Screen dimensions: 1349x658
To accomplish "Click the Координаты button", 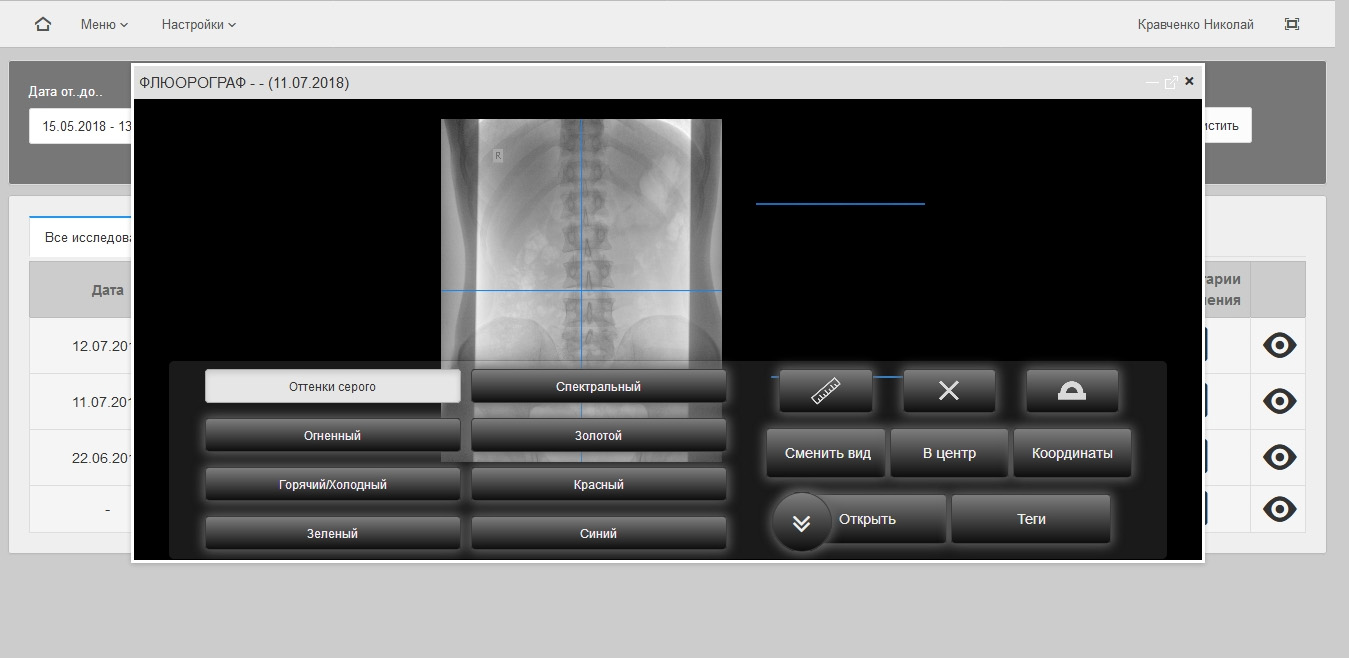I will tap(1072, 453).
